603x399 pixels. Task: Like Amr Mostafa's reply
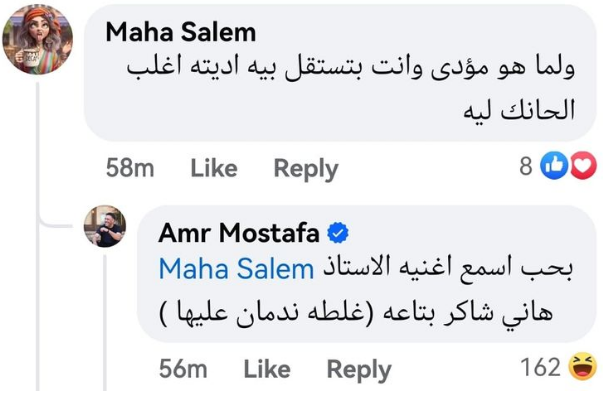[x=267, y=369]
